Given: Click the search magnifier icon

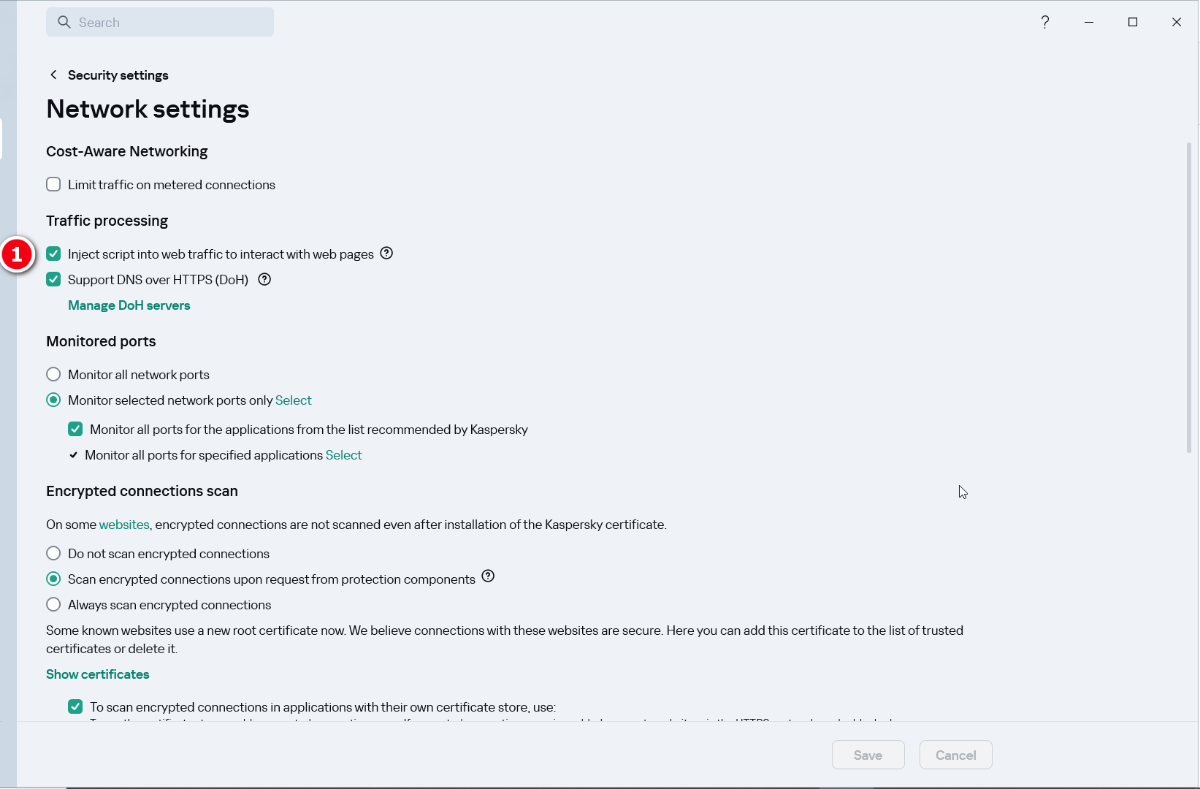Looking at the screenshot, I should click(64, 22).
